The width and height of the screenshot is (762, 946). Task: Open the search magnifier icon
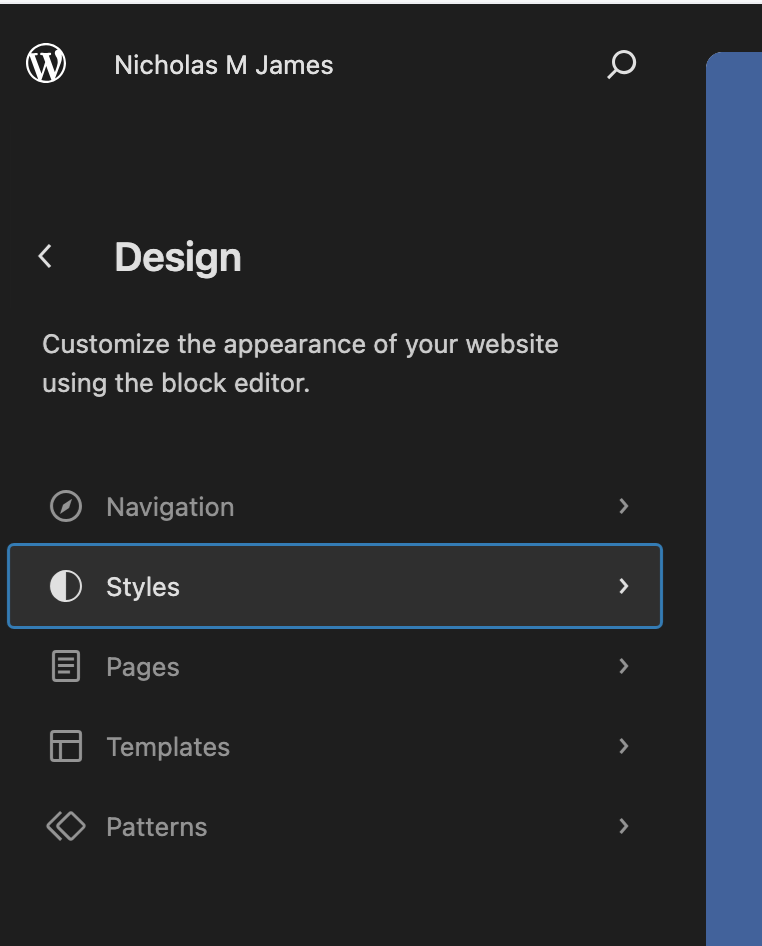[621, 65]
